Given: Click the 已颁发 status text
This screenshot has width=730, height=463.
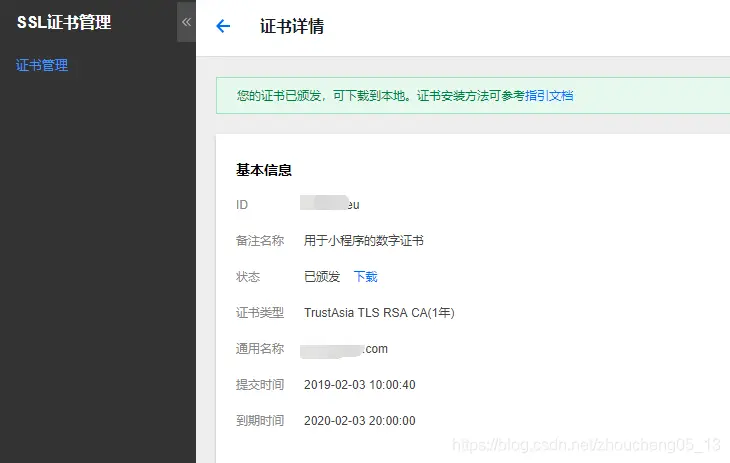Looking at the screenshot, I should [322, 277].
